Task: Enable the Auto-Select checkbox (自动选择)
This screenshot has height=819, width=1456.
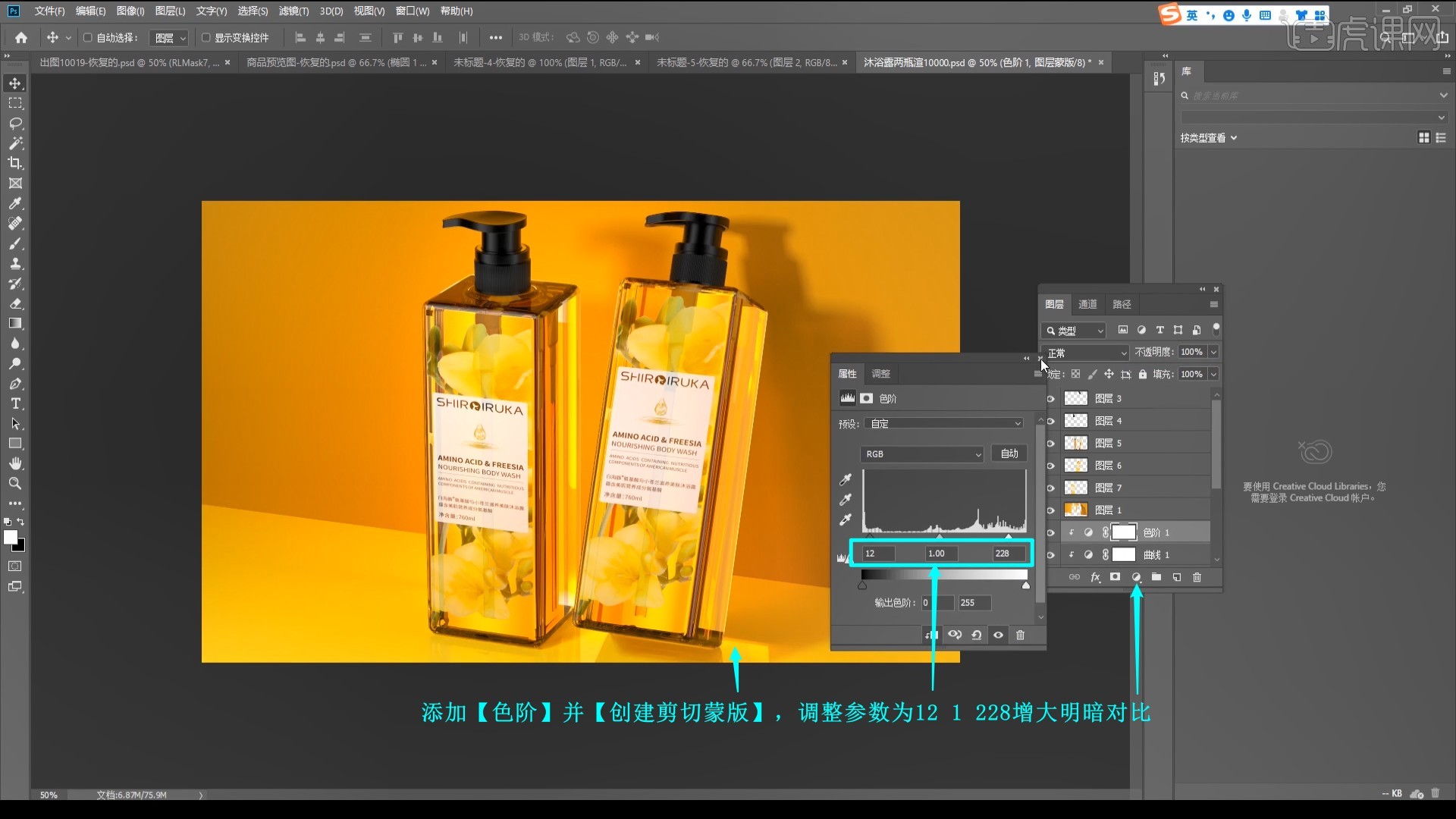Action: (x=88, y=37)
